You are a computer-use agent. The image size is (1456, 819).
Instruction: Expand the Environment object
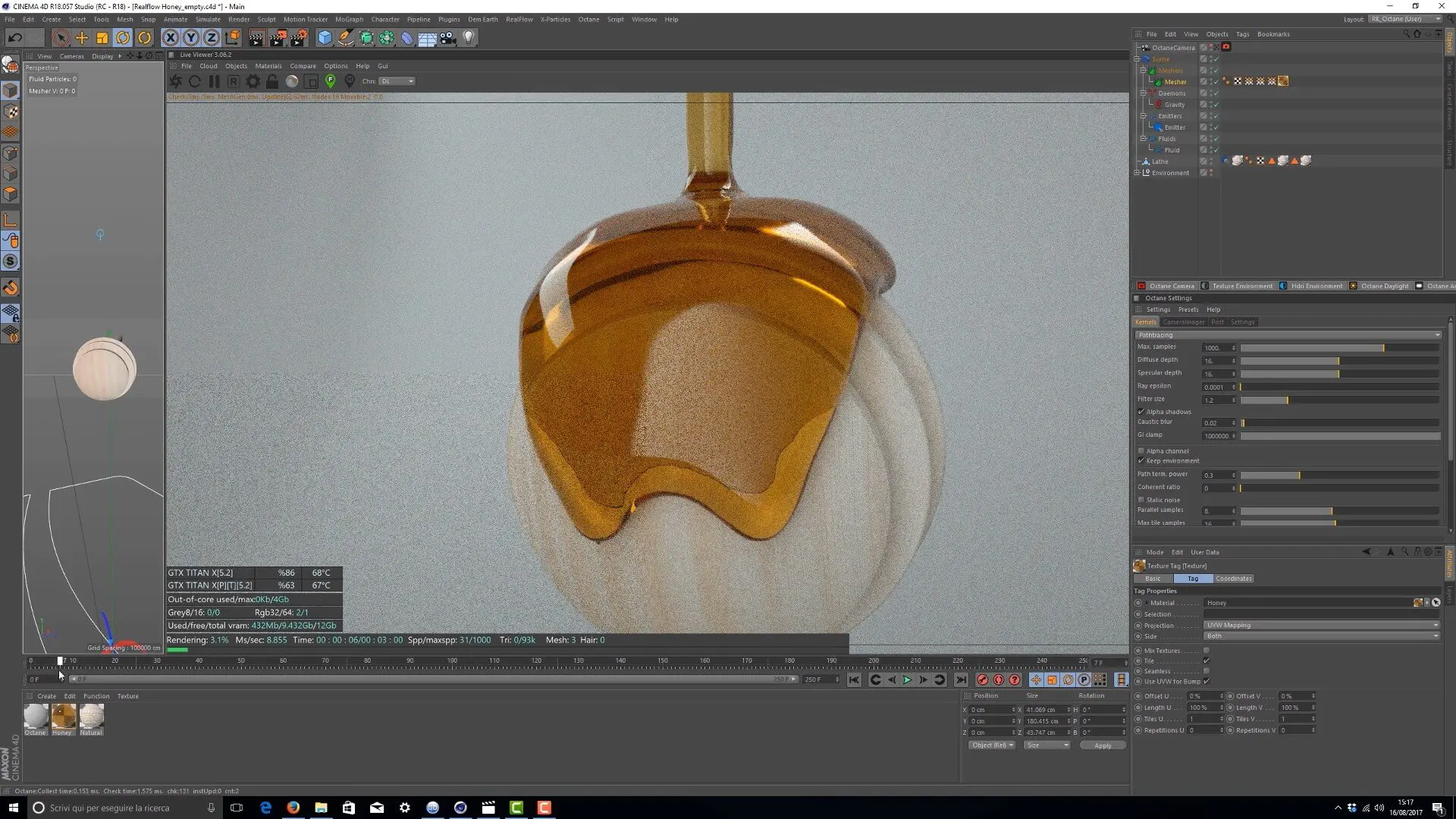tap(1137, 173)
